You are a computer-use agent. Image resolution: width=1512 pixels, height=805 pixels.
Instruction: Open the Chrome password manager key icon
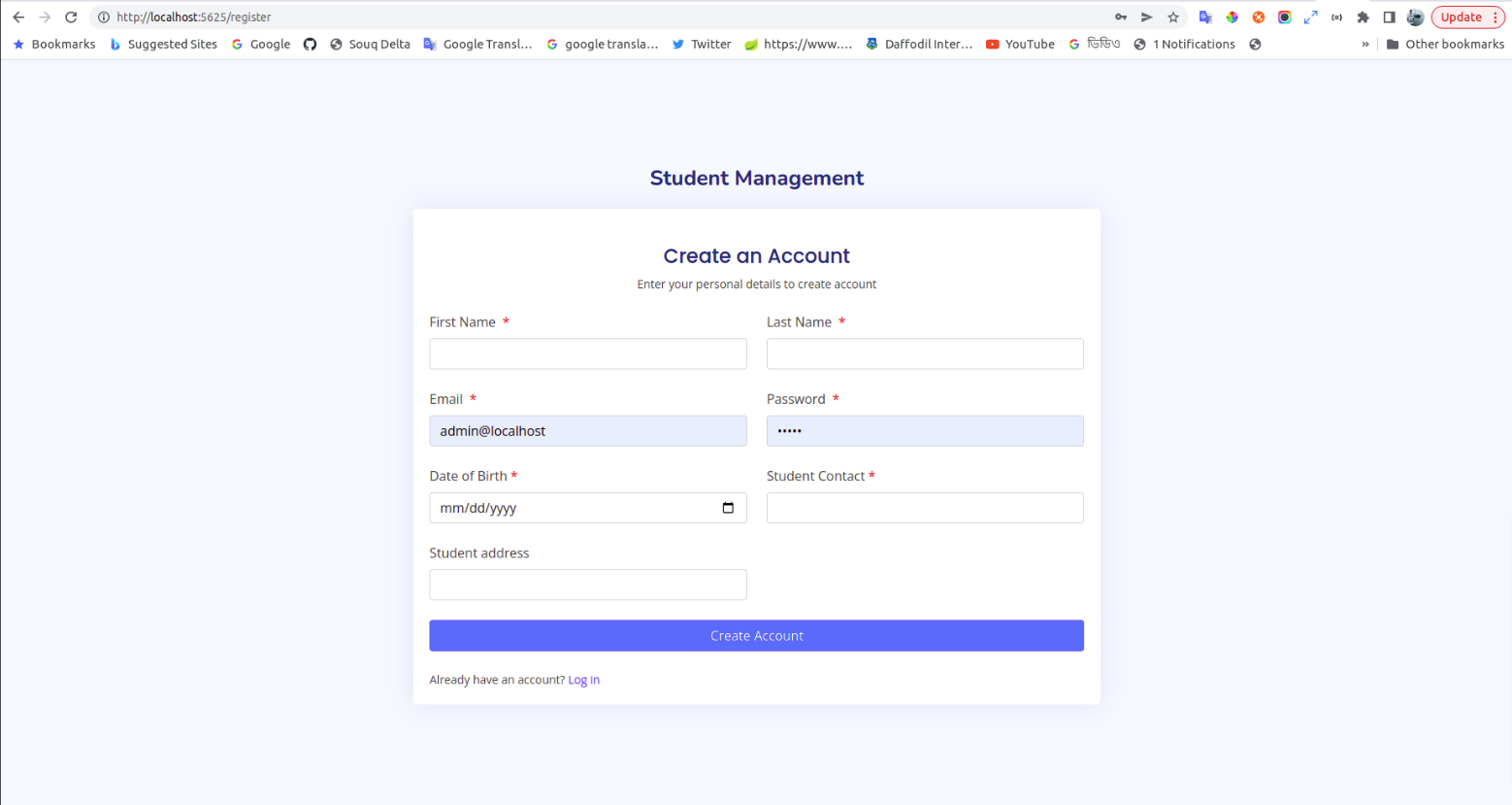tap(1121, 17)
